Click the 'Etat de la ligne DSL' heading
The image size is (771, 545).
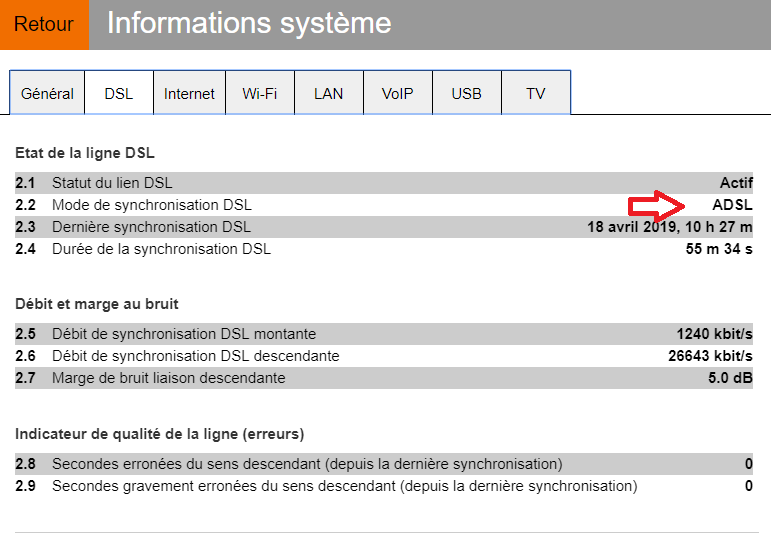85,153
